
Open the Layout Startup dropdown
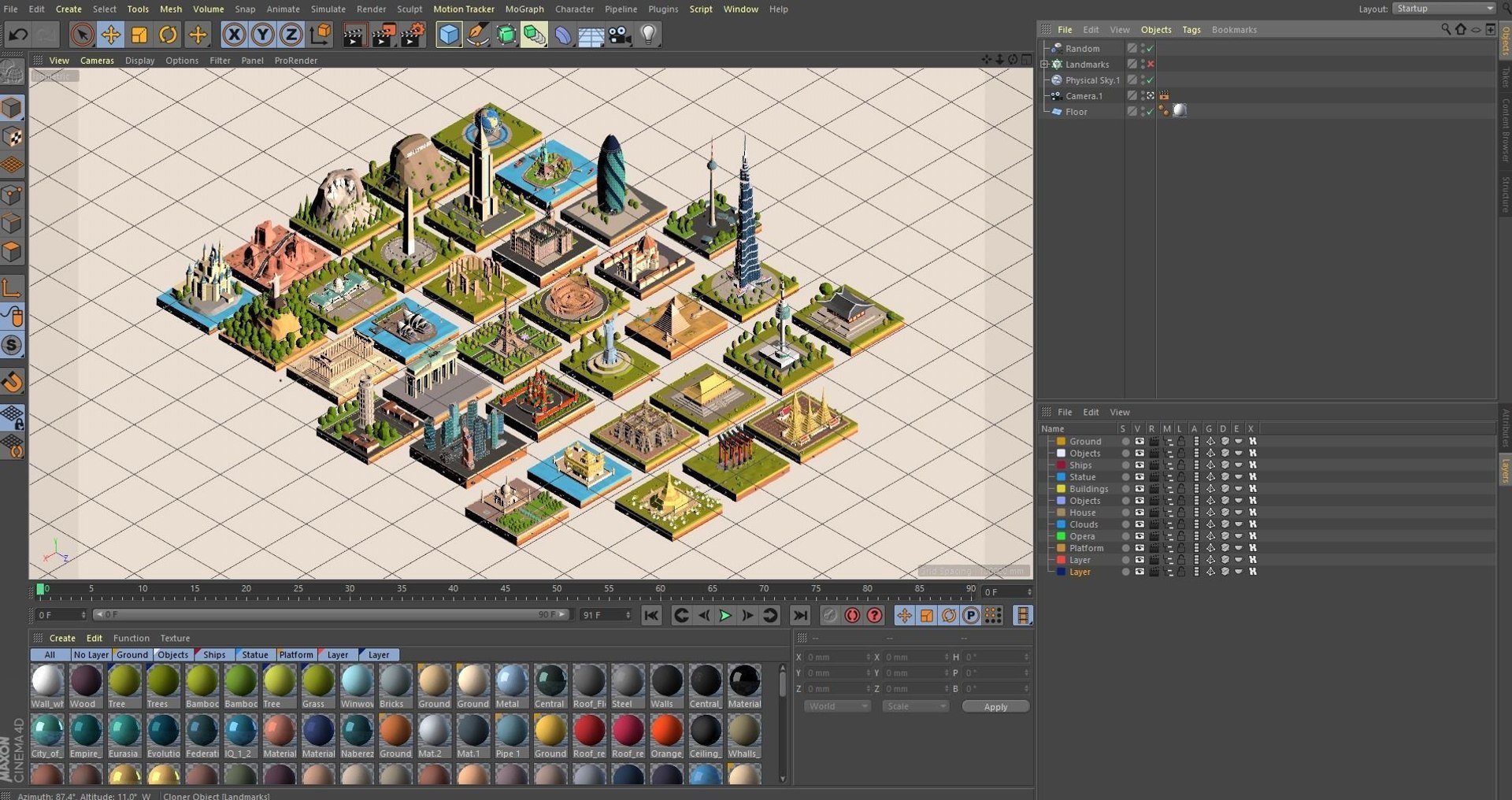pos(1444,9)
